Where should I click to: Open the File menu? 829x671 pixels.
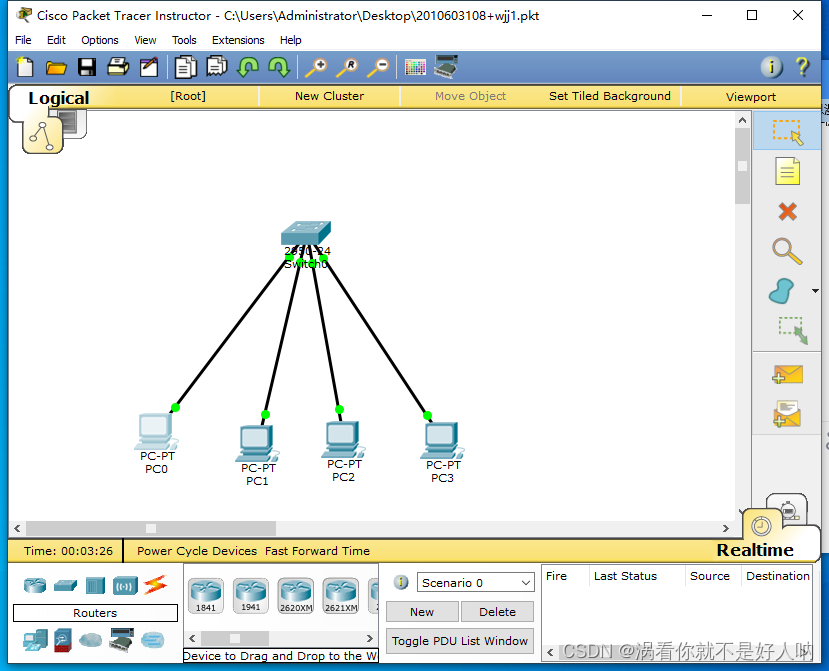tap(23, 40)
